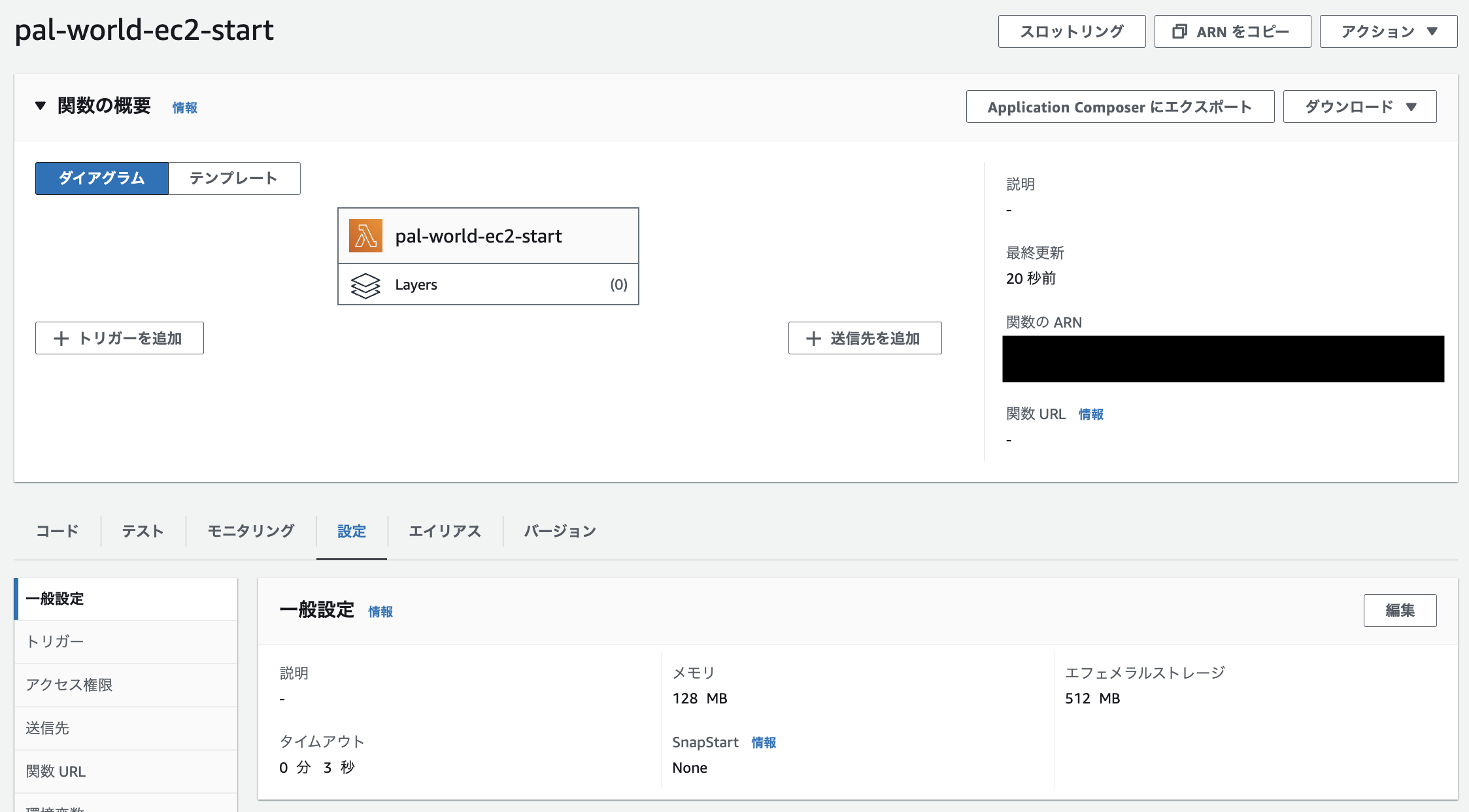Image resolution: width=1469 pixels, height=812 pixels.
Task: Select アクセス権限 in settings sidebar
Action: [69, 685]
